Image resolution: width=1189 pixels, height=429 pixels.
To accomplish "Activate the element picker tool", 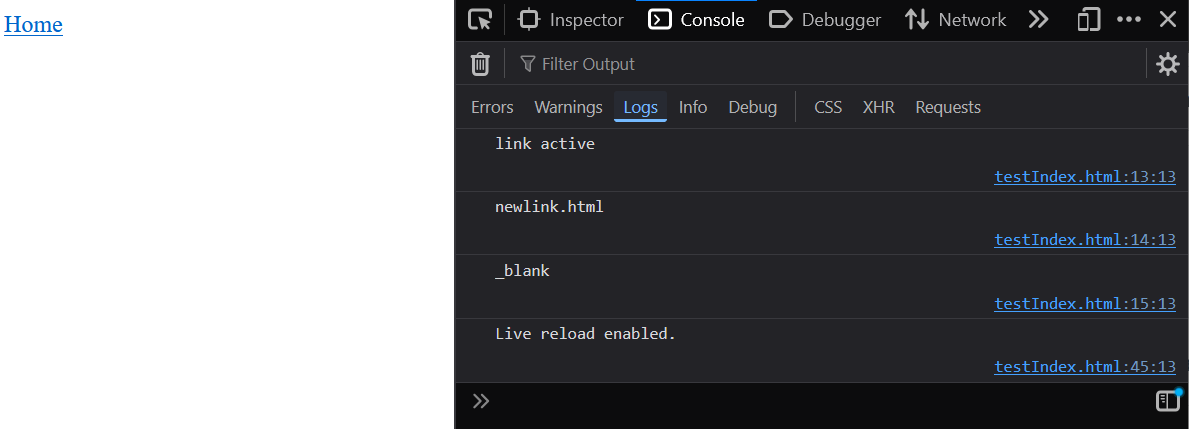I will (x=481, y=20).
